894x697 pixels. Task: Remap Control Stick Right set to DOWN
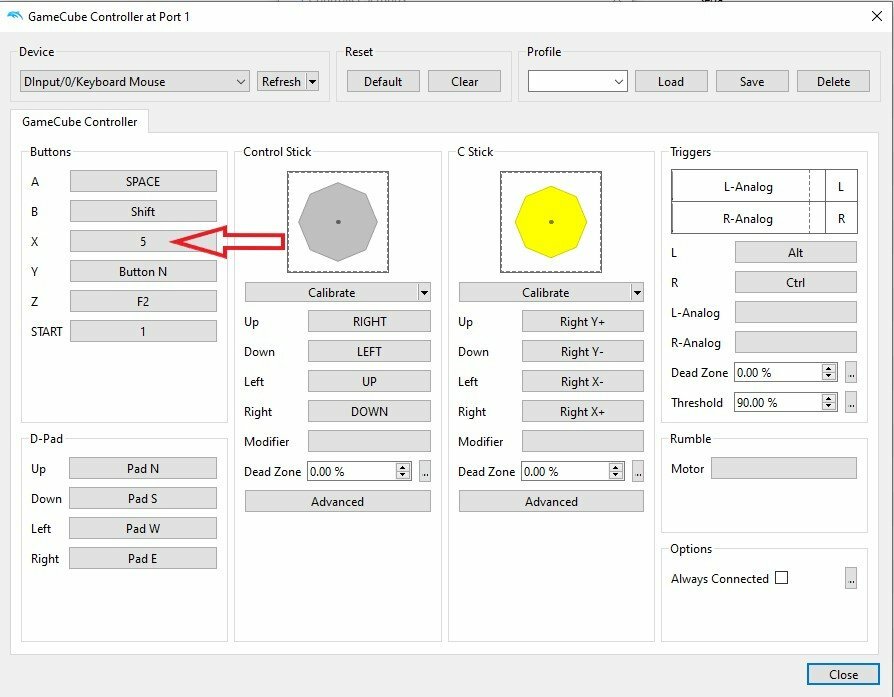coord(369,411)
